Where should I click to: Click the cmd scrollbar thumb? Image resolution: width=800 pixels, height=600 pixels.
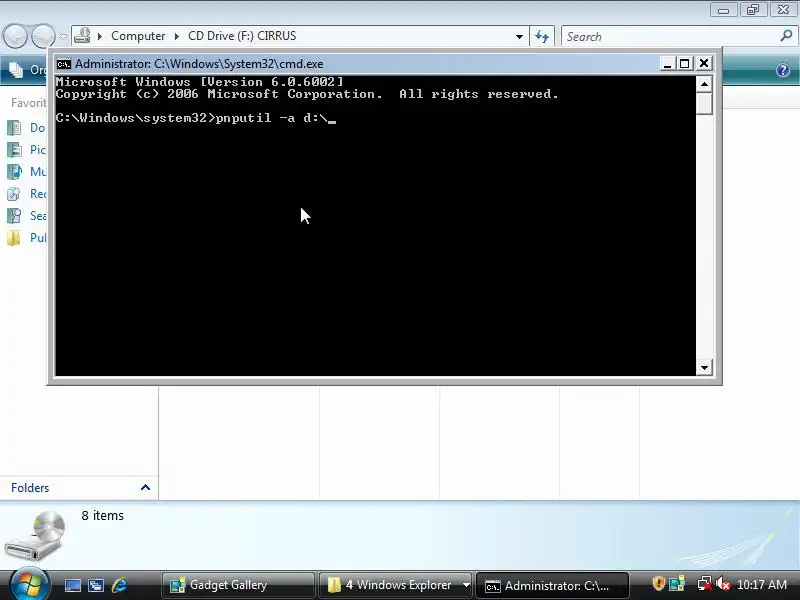(704, 104)
